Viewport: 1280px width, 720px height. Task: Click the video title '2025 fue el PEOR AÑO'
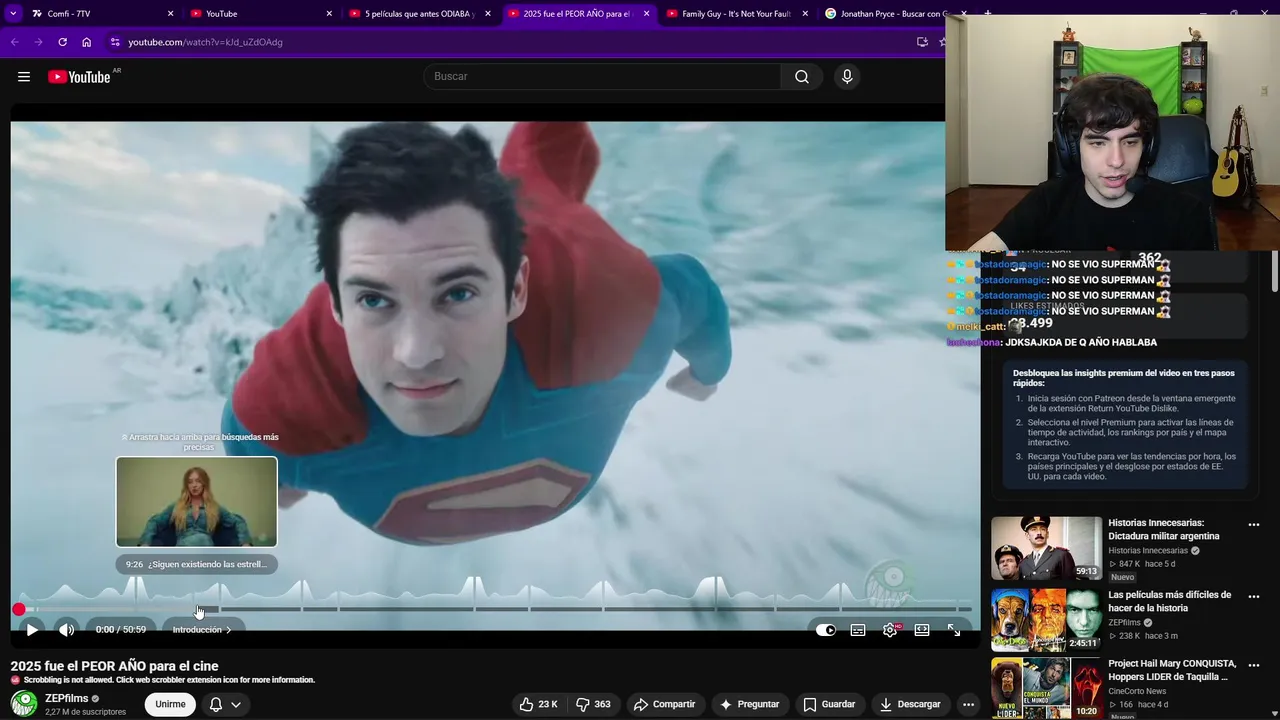(x=114, y=666)
